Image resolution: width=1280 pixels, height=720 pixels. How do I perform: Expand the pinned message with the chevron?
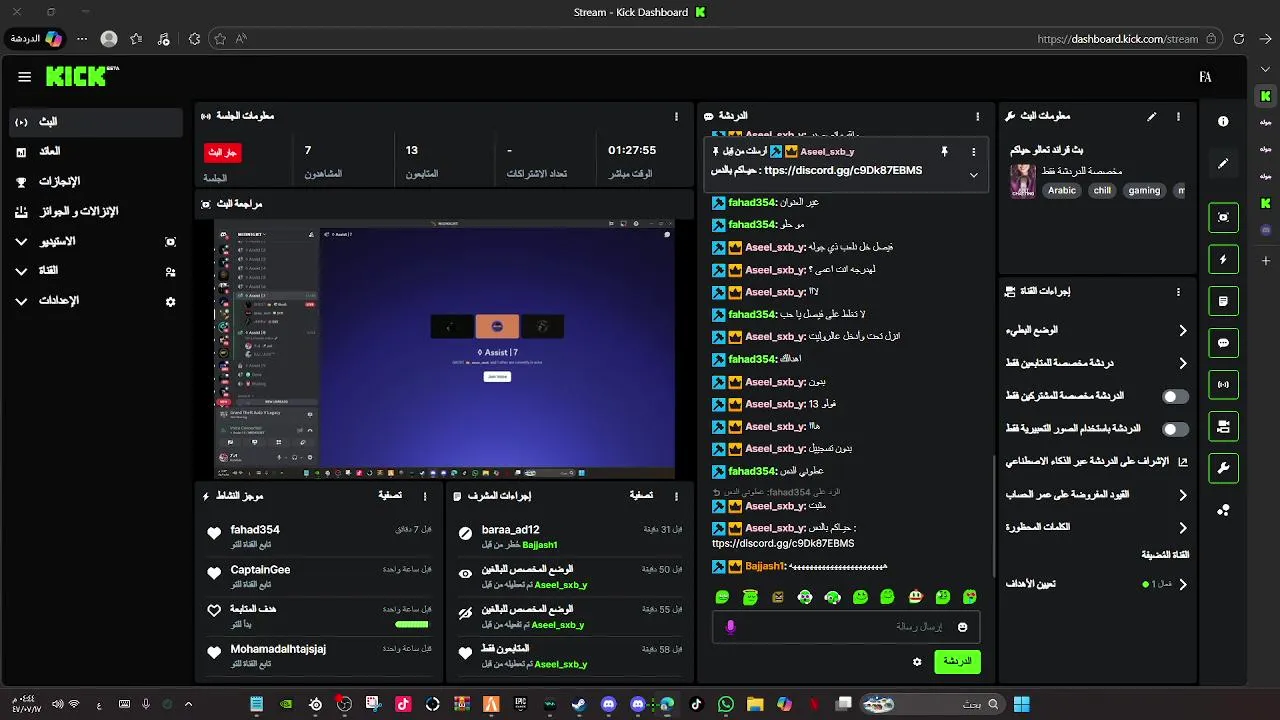click(974, 175)
